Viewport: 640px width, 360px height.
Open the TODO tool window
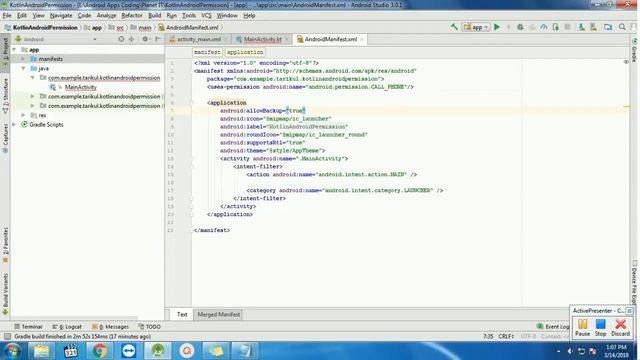[149, 327]
